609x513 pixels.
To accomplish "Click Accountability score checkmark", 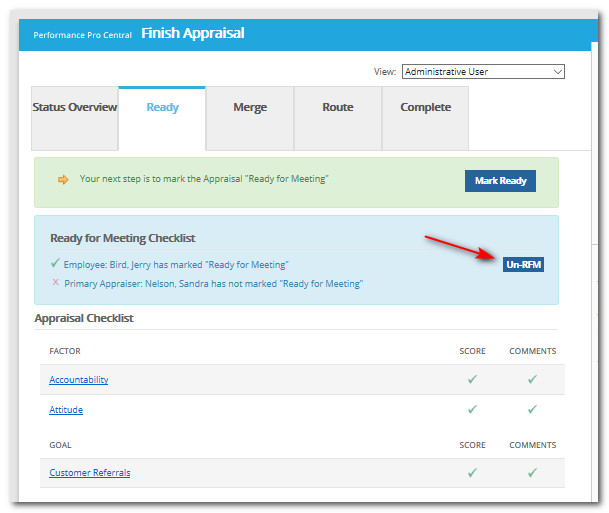I will point(472,380).
